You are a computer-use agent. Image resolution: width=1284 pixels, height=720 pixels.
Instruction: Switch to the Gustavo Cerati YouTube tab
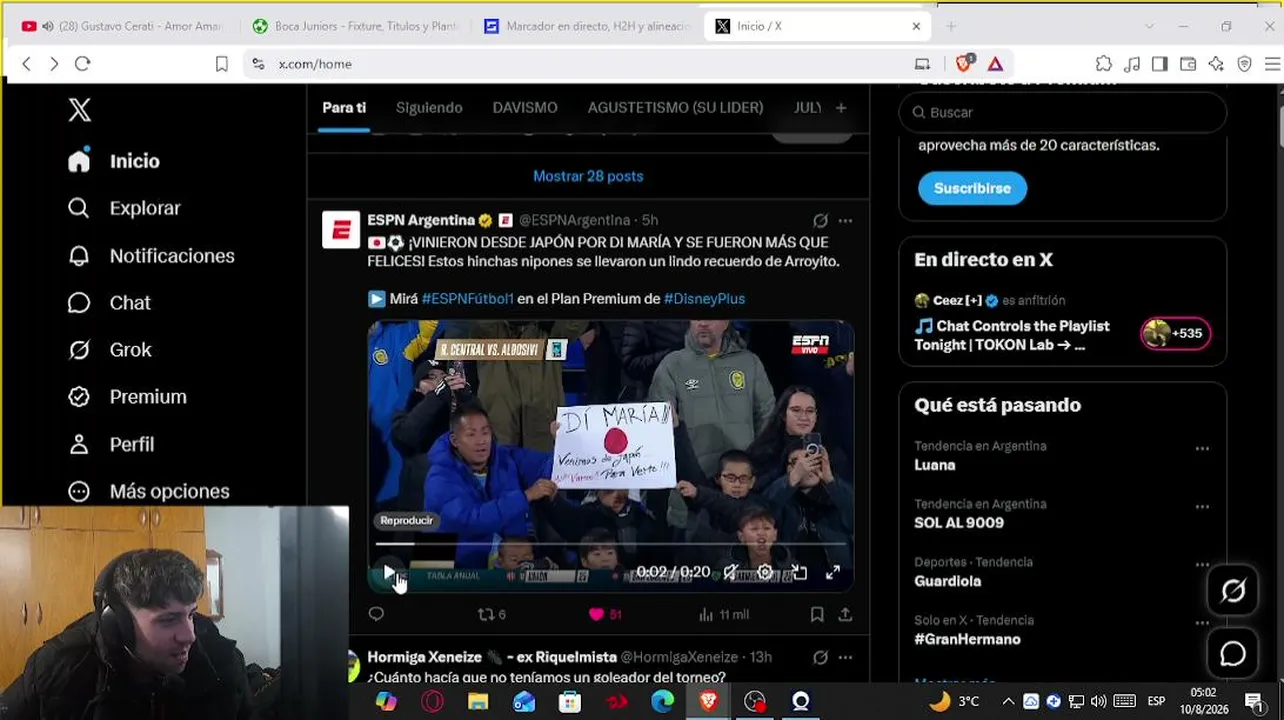(x=122, y=26)
